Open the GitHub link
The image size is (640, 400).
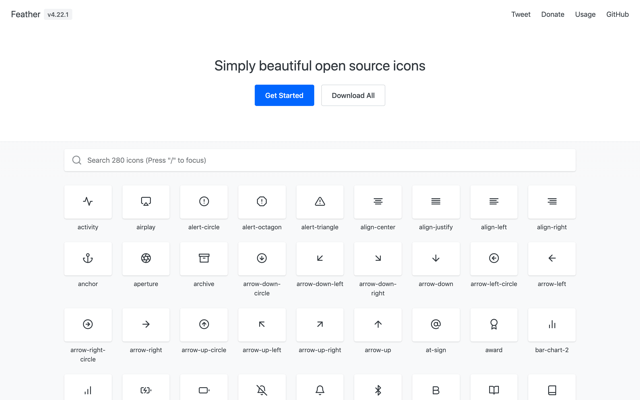click(617, 14)
